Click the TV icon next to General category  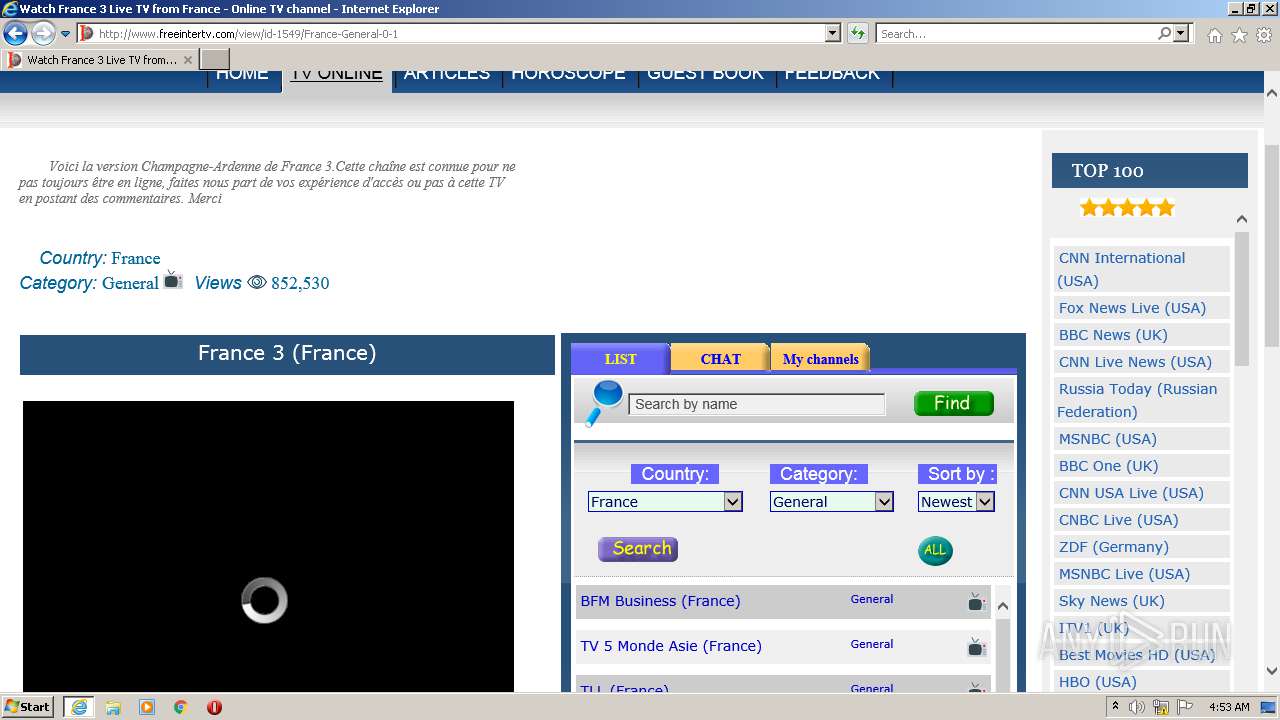[173, 279]
